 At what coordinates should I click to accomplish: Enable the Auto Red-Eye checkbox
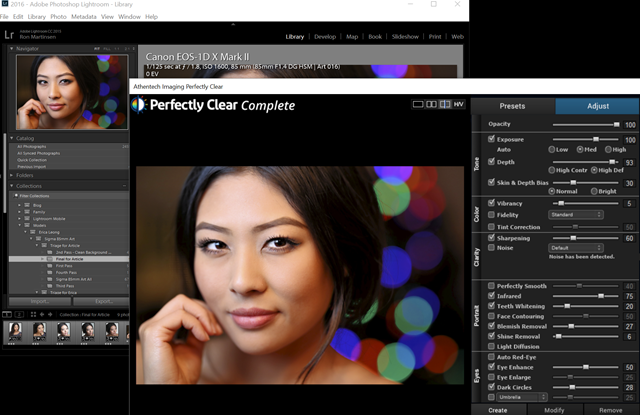pos(491,357)
